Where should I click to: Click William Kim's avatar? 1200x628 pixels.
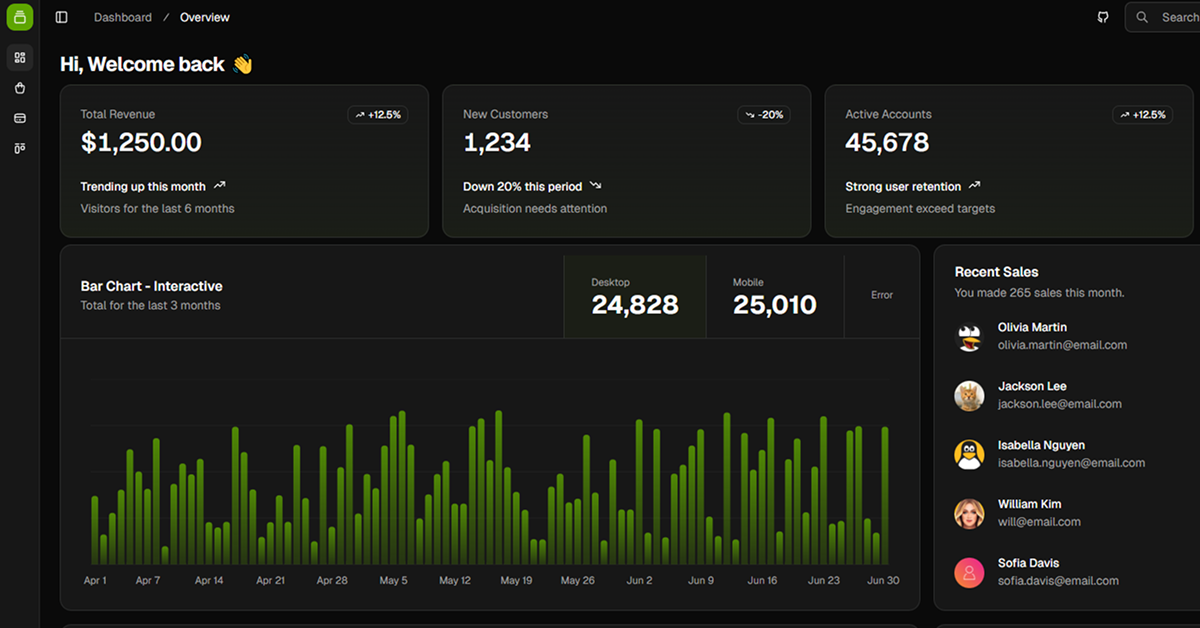click(x=969, y=514)
